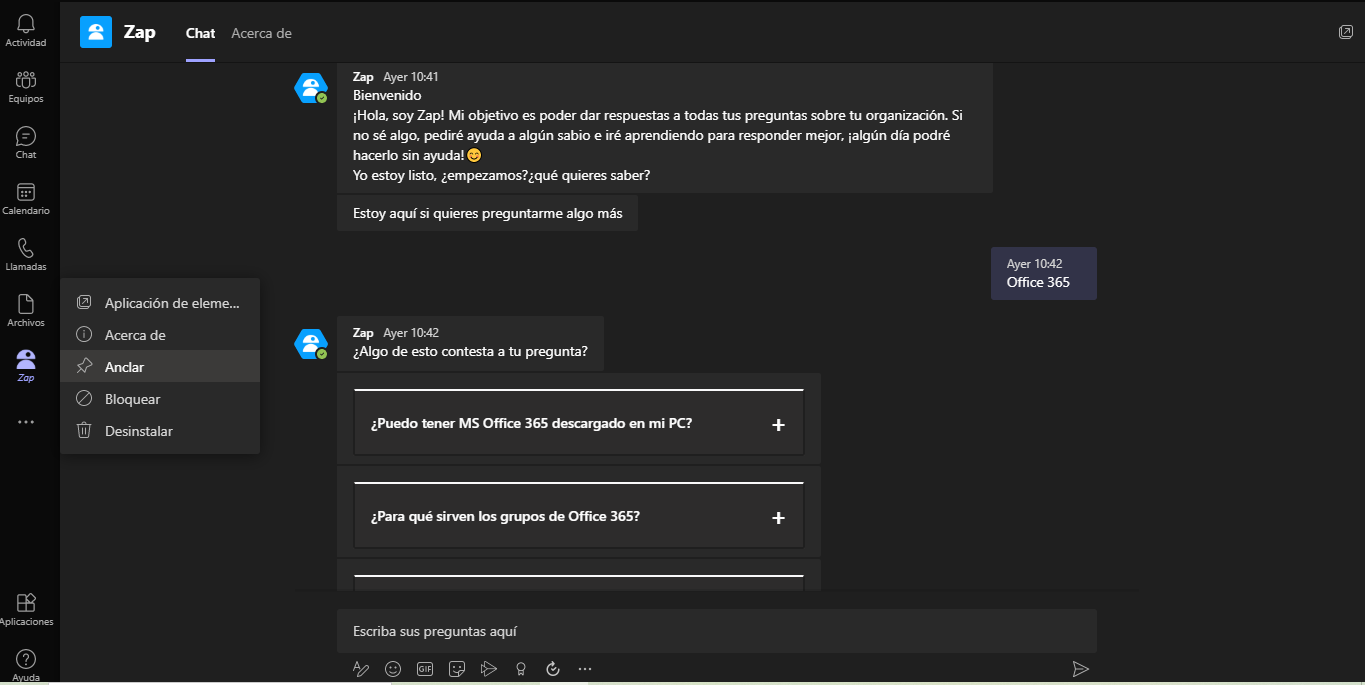The width and height of the screenshot is (1365, 685).
Task: Choose Acerca de in context menu
Action: click(160, 335)
